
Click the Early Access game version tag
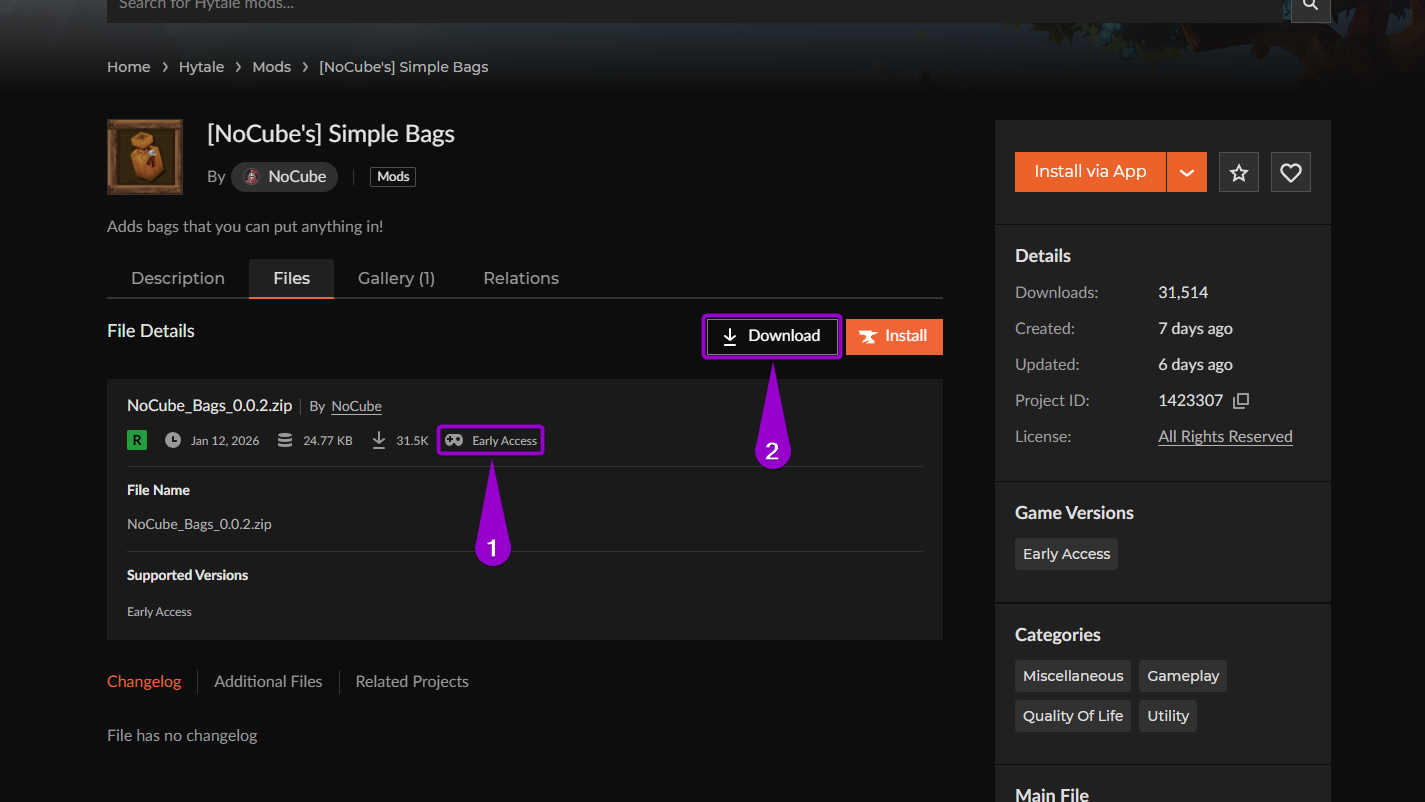point(1066,553)
